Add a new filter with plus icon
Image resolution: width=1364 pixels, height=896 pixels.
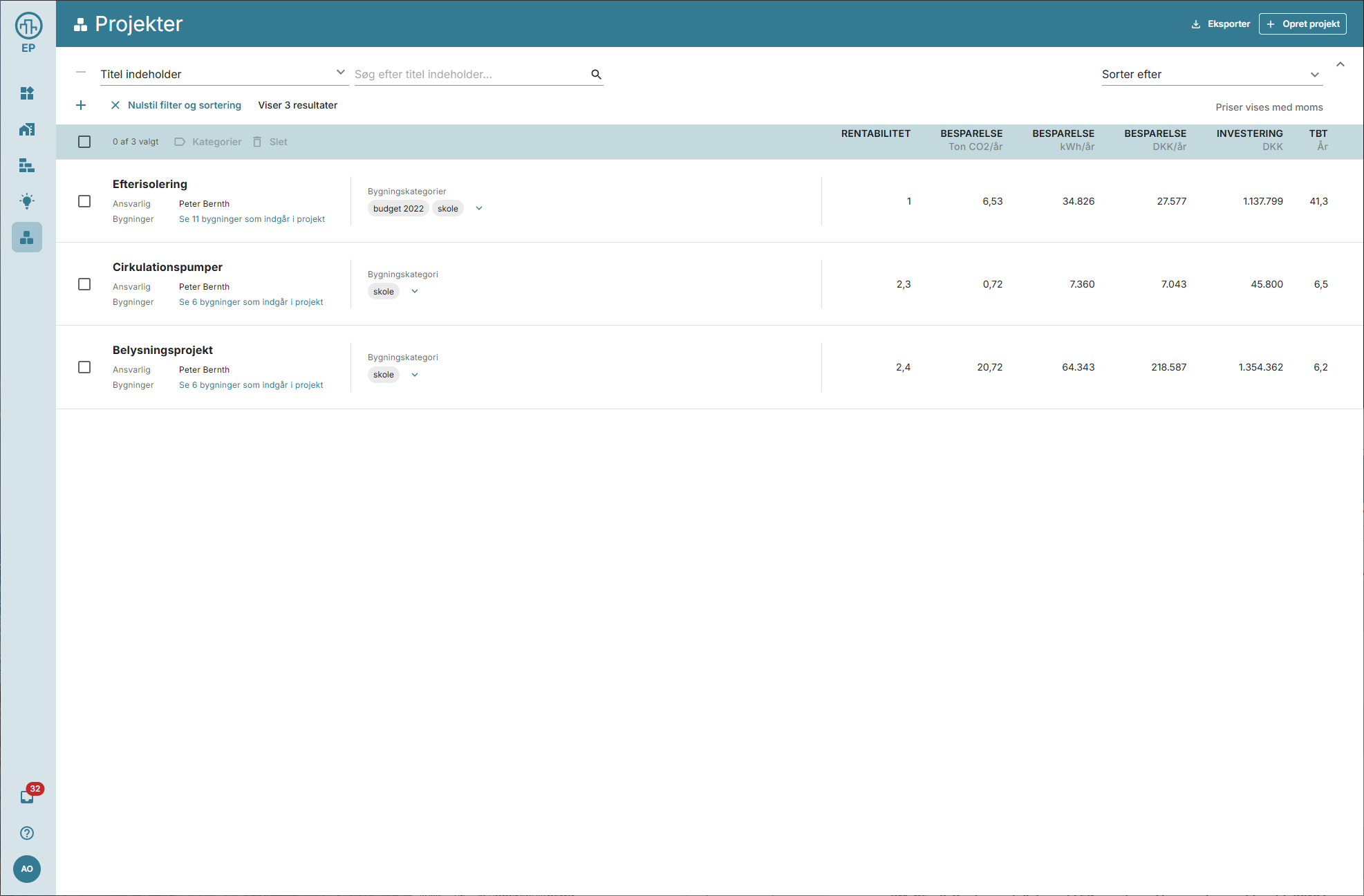pyautogui.click(x=81, y=105)
